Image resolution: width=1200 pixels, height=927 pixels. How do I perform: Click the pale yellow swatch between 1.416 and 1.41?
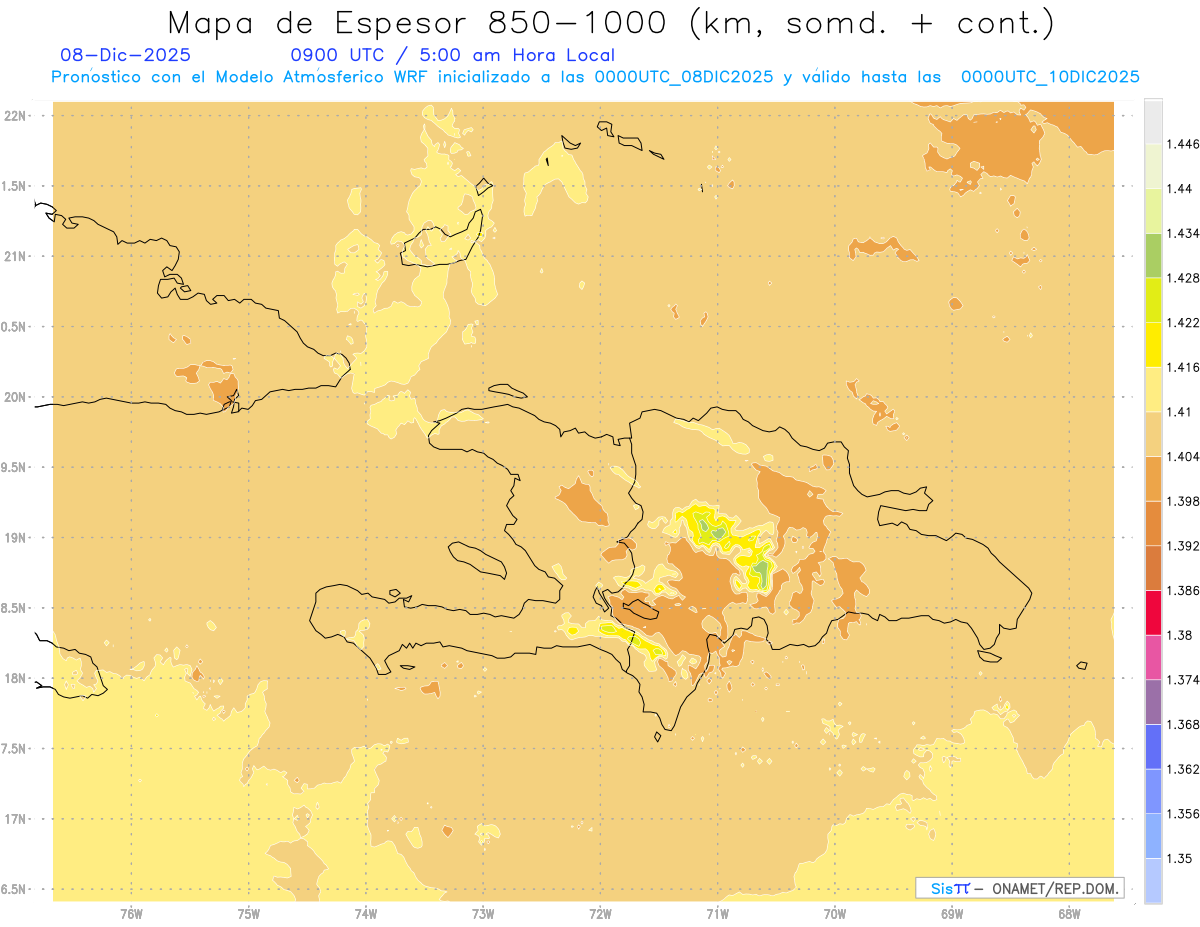pyautogui.click(x=1153, y=390)
